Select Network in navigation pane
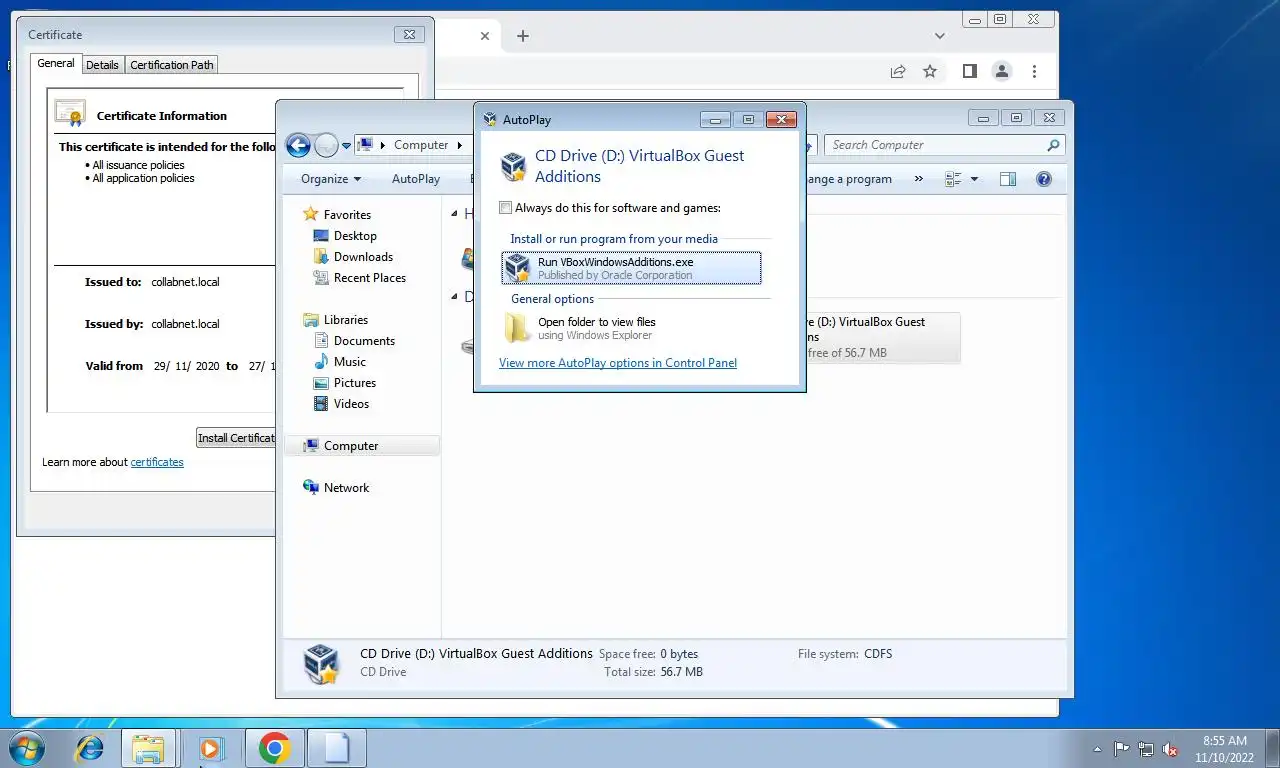The width and height of the screenshot is (1280, 768). coord(346,488)
